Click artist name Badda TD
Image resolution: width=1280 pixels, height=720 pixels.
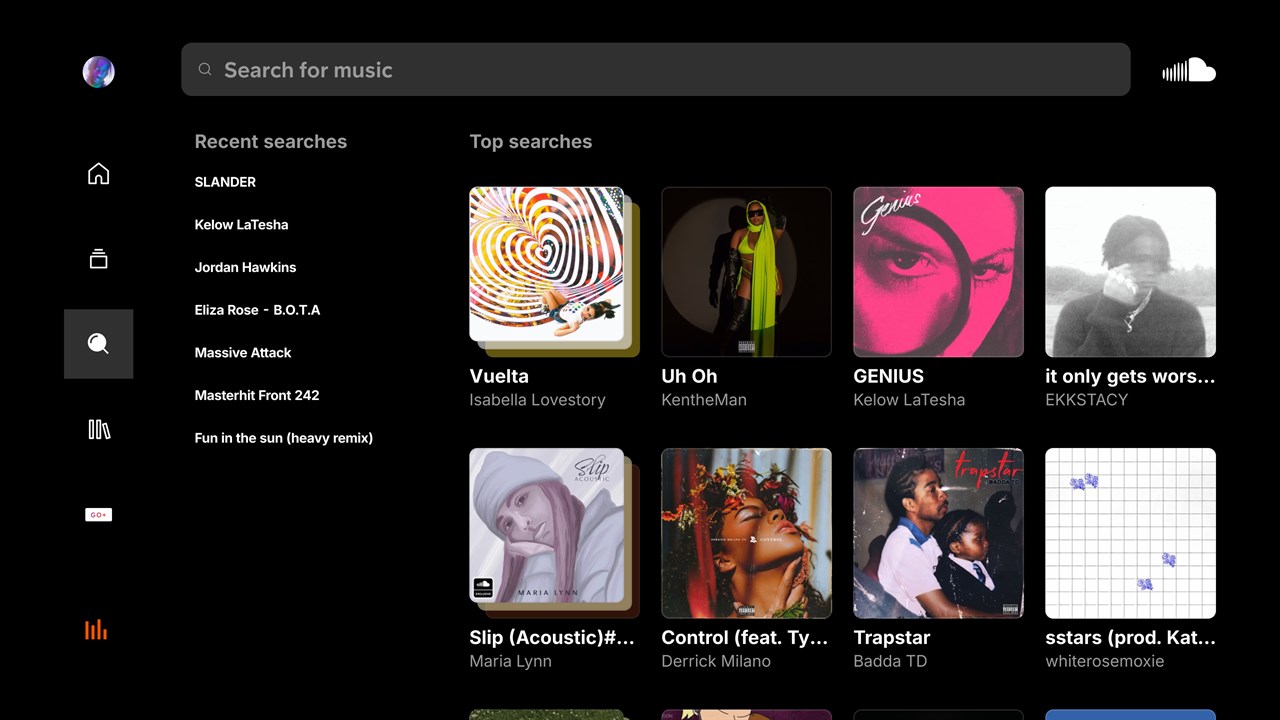tap(890, 661)
